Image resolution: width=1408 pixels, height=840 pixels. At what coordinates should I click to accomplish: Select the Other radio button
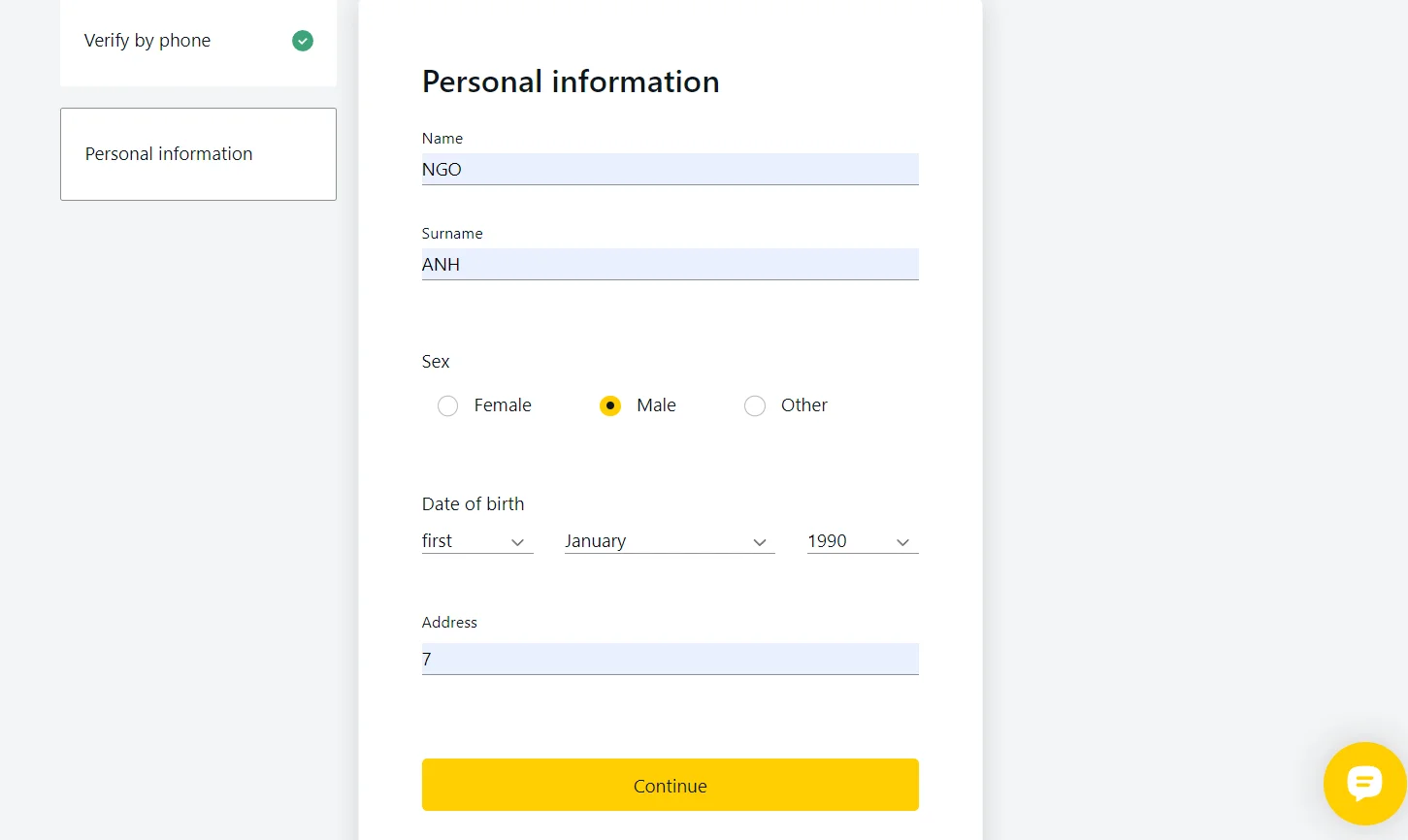pyautogui.click(x=755, y=405)
